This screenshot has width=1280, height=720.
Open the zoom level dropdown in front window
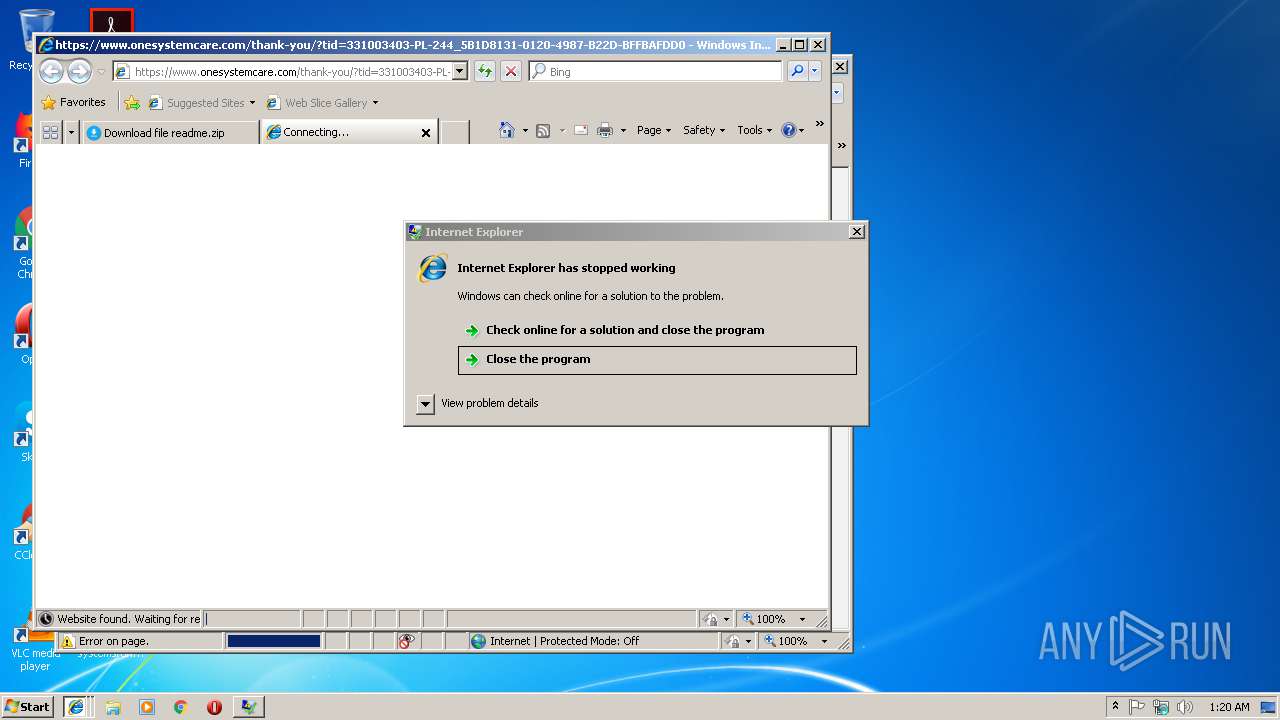click(802, 620)
